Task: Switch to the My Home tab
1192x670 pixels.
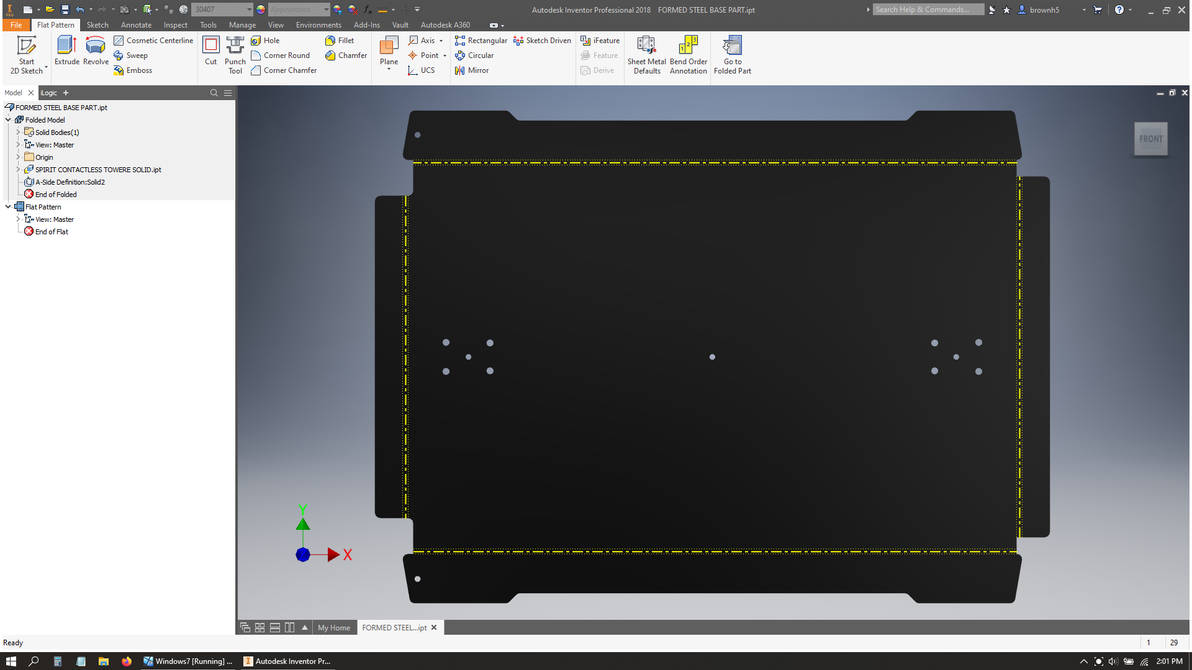Action: (334, 627)
